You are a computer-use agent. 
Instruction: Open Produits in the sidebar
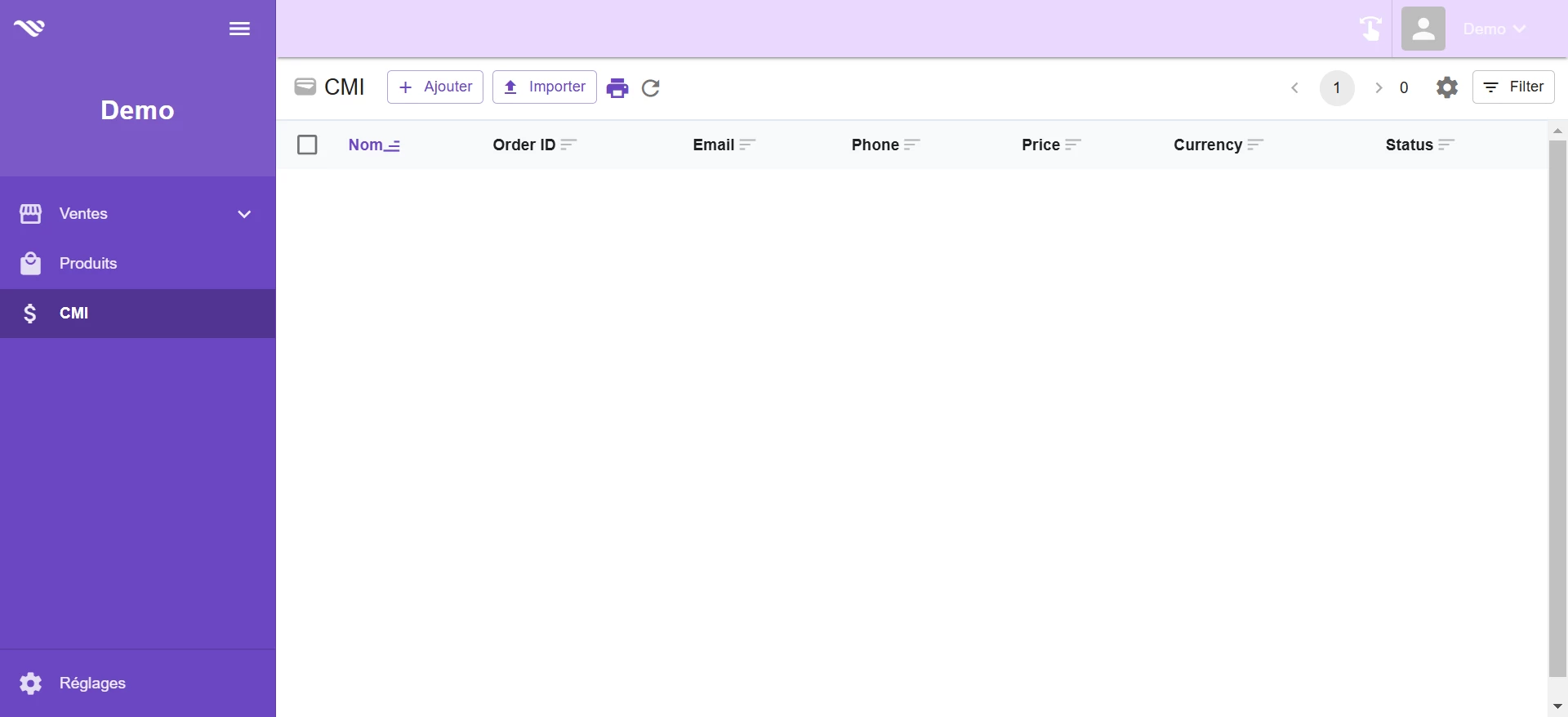(137, 264)
